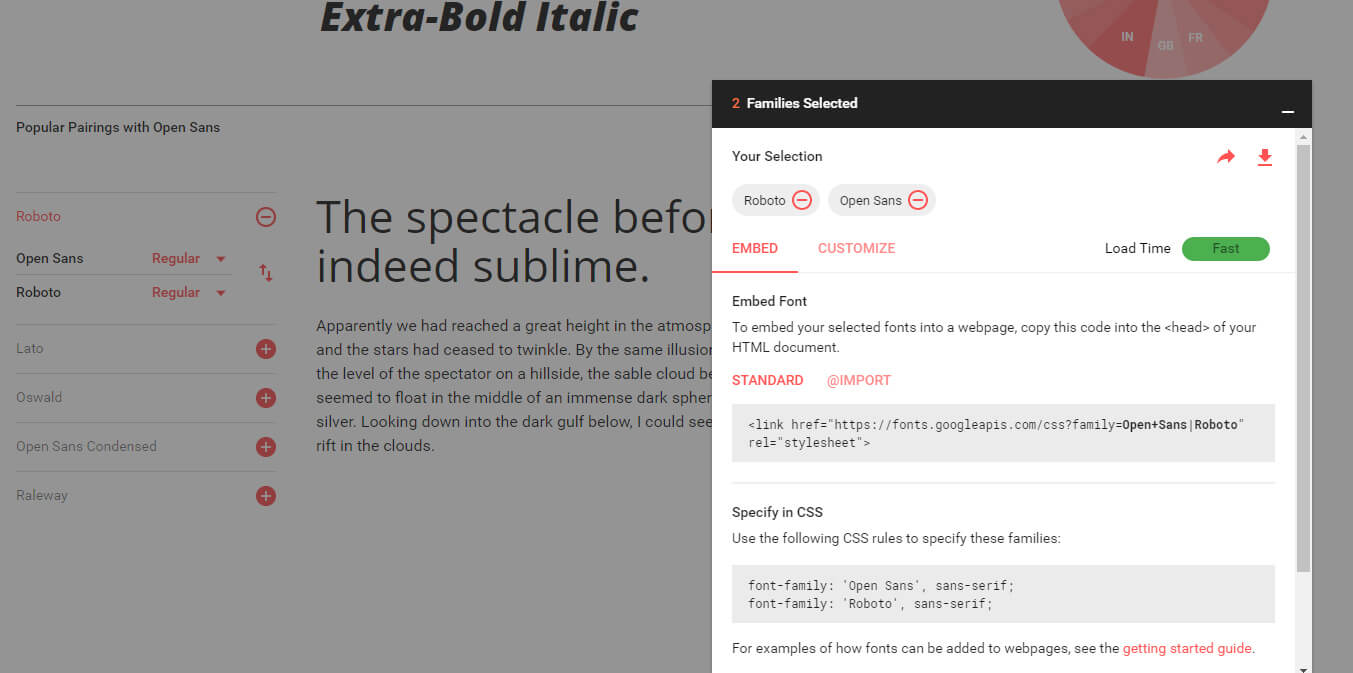Switch to the Customize tab
The height and width of the screenshot is (673, 1353).
tap(856, 248)
